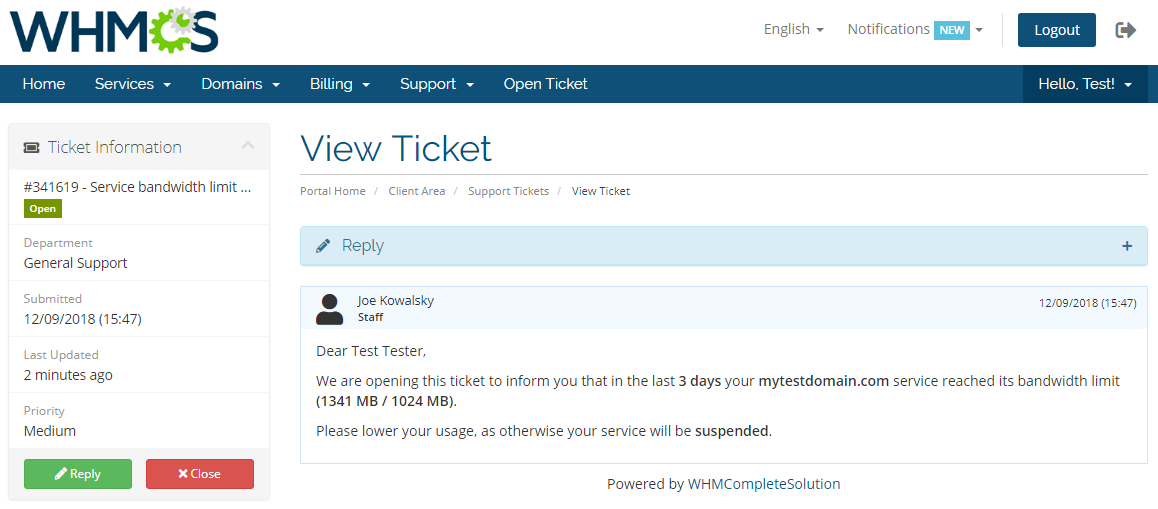Open the English language dropdown

coord(793,30)
